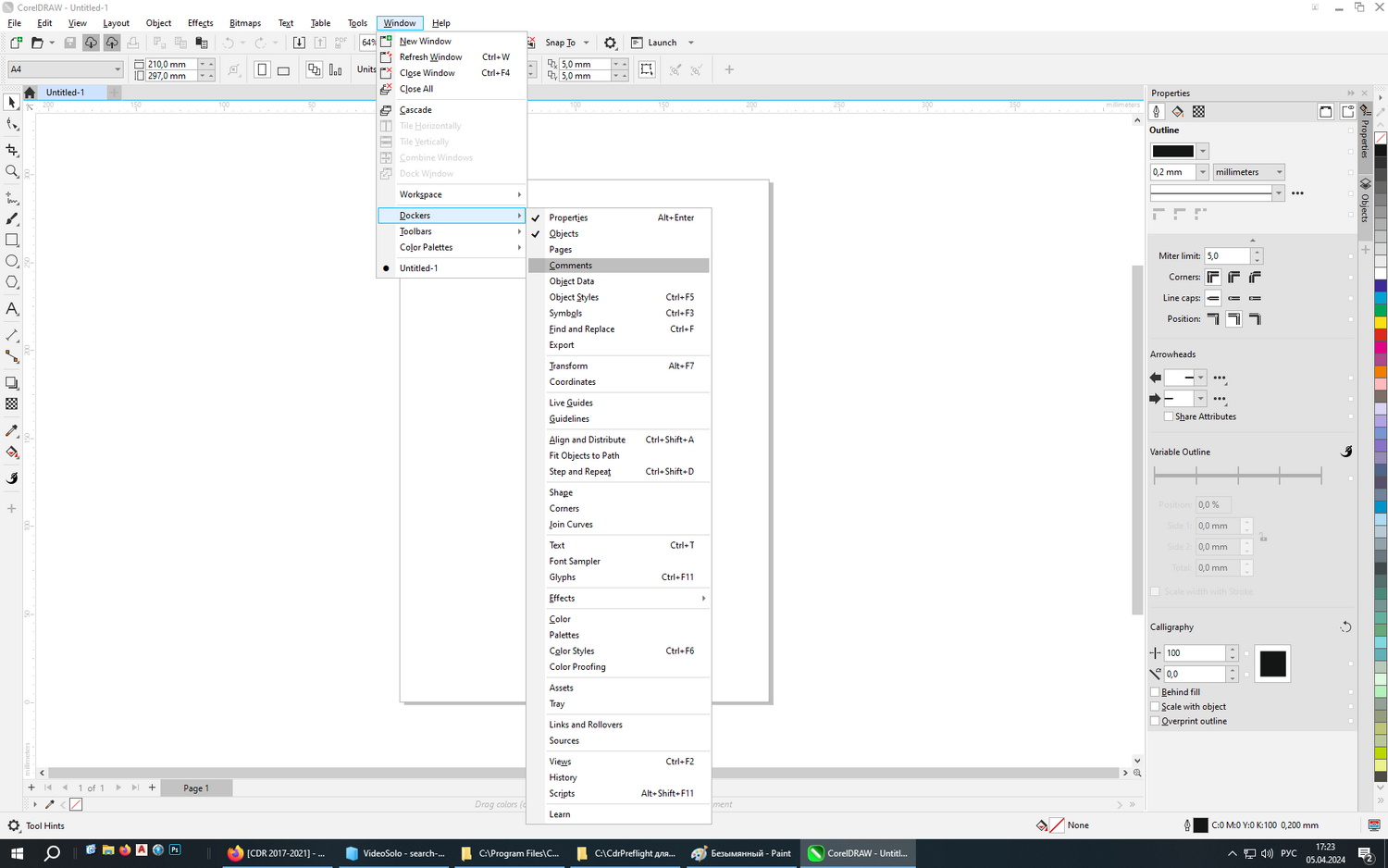Choose Color Styles in Dockers submenu
The image size is (1388, 868).
click(x=572, y=651)
